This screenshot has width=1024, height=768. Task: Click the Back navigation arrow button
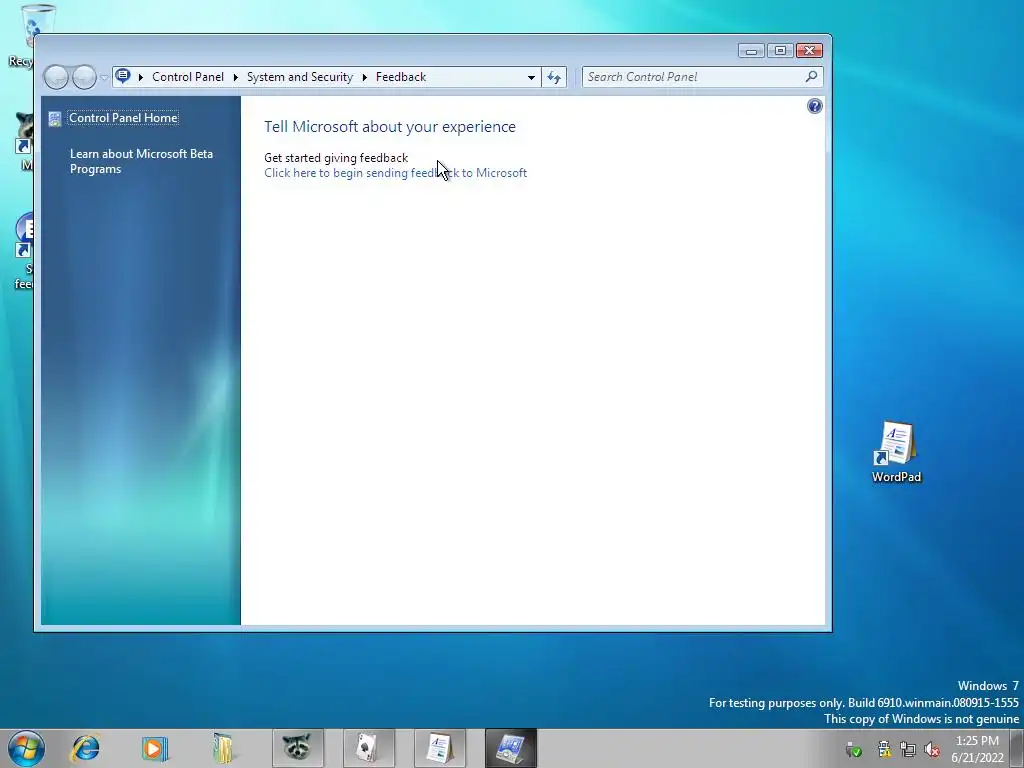tap(56, 77)
